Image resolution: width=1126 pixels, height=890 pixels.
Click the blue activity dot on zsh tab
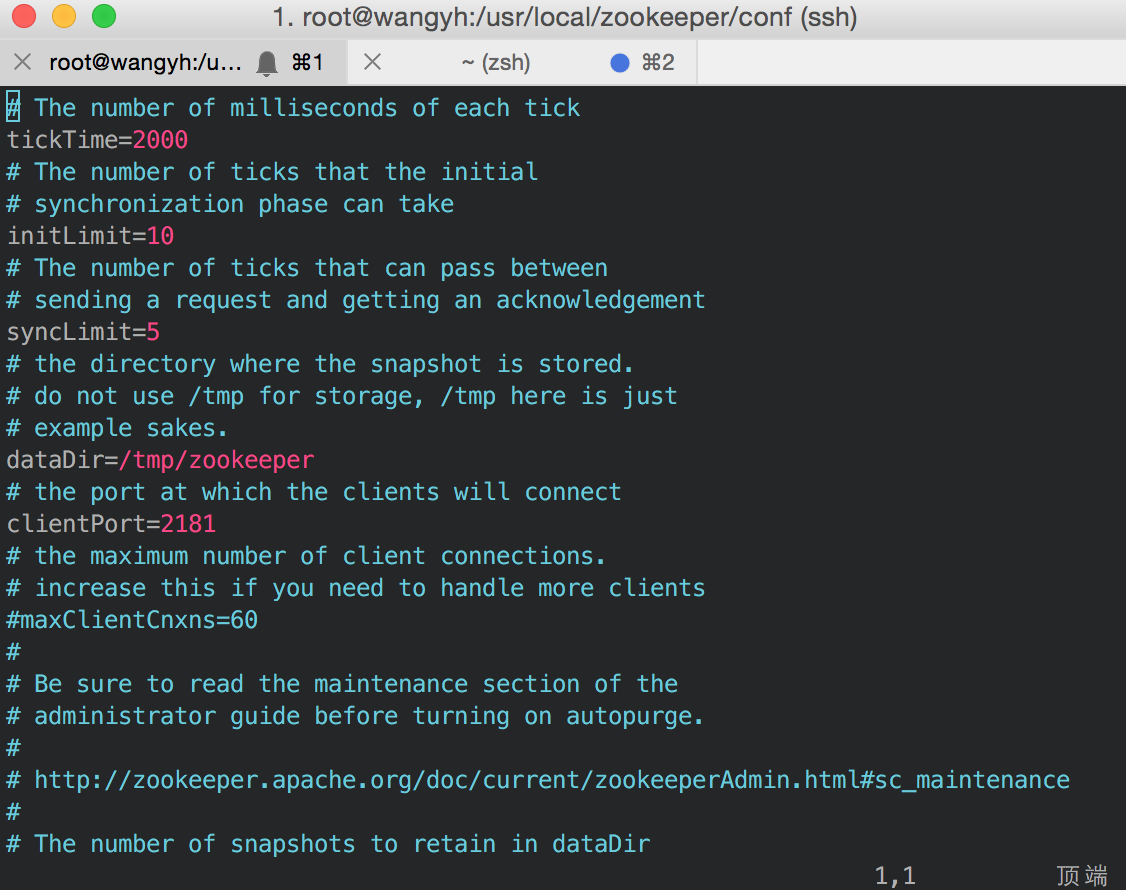[619, 63]
